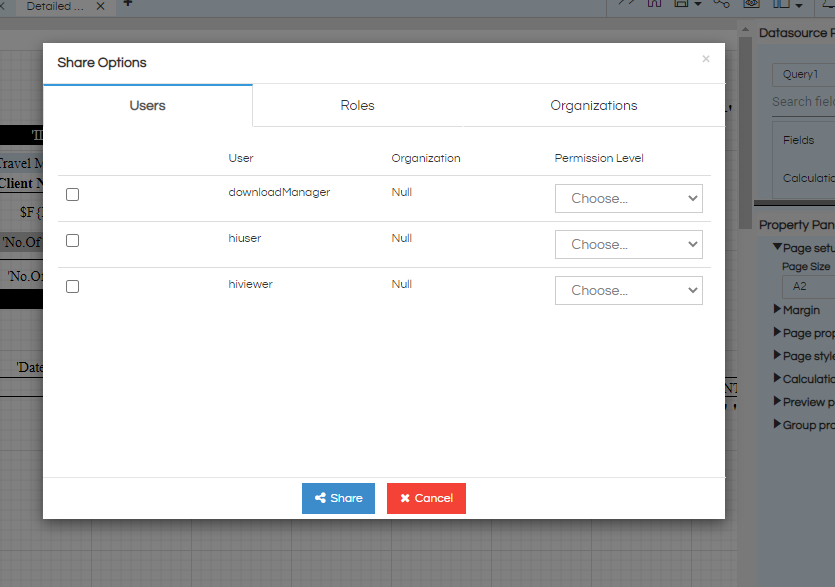The image size is (835, 587).
Task: Tick the hiuser checkbox
Action: 72,241
